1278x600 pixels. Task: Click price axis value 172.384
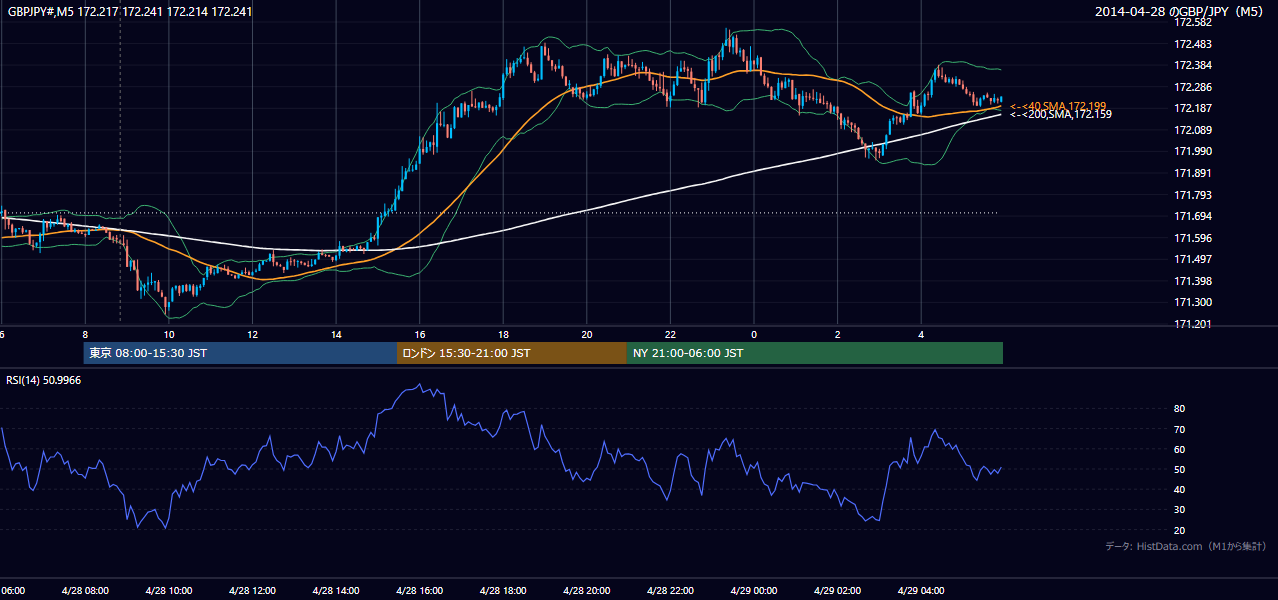(1193, 66)
